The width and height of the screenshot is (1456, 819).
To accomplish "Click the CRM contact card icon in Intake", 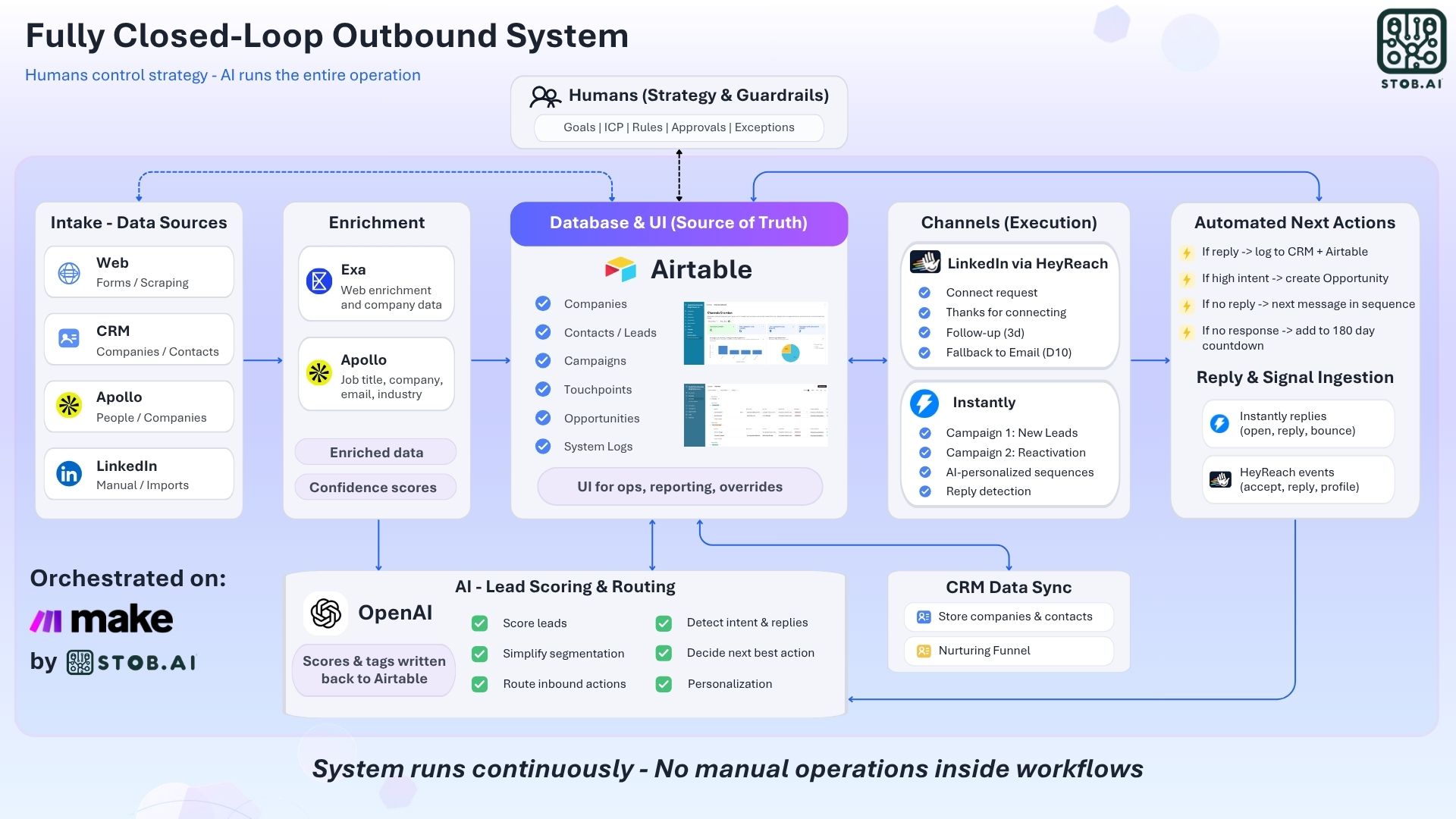I will pyautogui.click(x=69, y=338).
